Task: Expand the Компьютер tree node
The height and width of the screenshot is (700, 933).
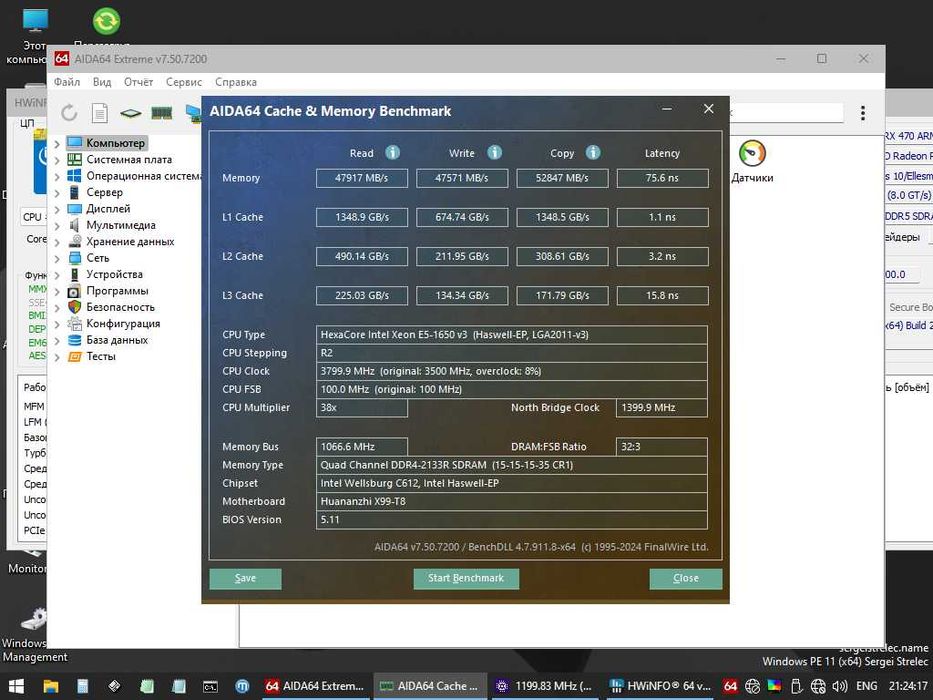Action: tap(57, 143)
